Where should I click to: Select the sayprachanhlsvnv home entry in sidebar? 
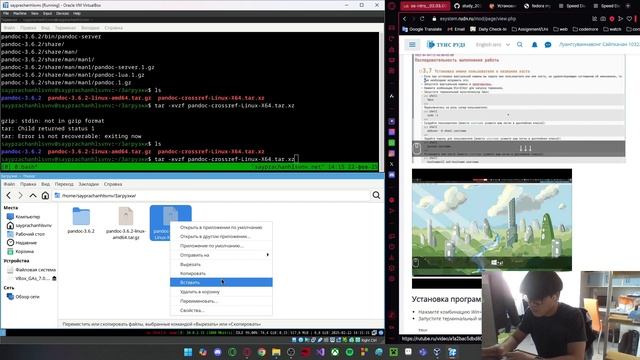[29, 225]
